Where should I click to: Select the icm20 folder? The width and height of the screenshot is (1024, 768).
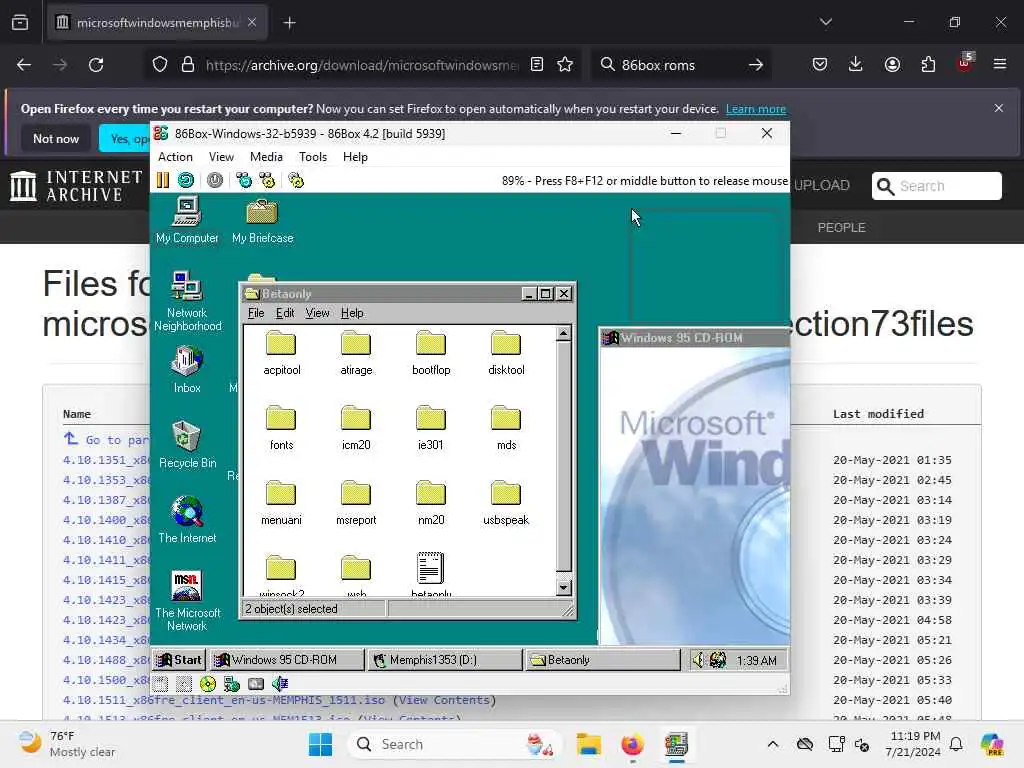(x=356, y=428)
